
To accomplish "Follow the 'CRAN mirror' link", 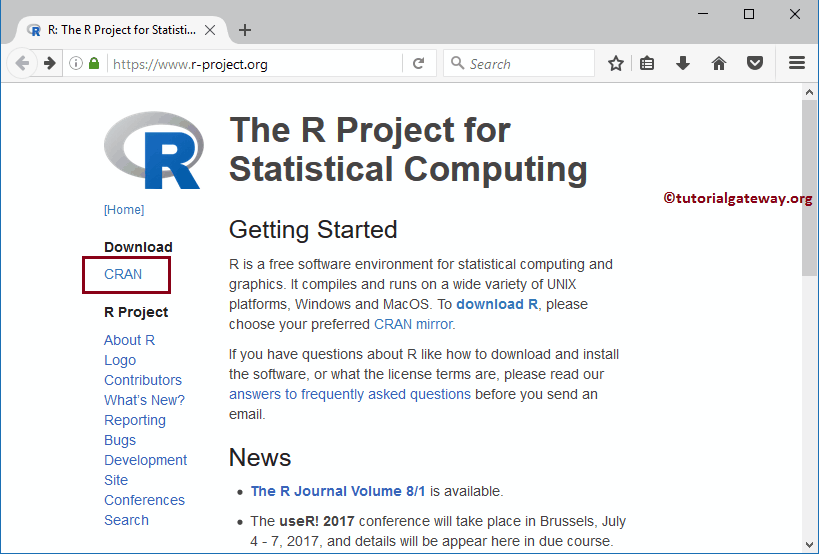I will coord(413,324).
